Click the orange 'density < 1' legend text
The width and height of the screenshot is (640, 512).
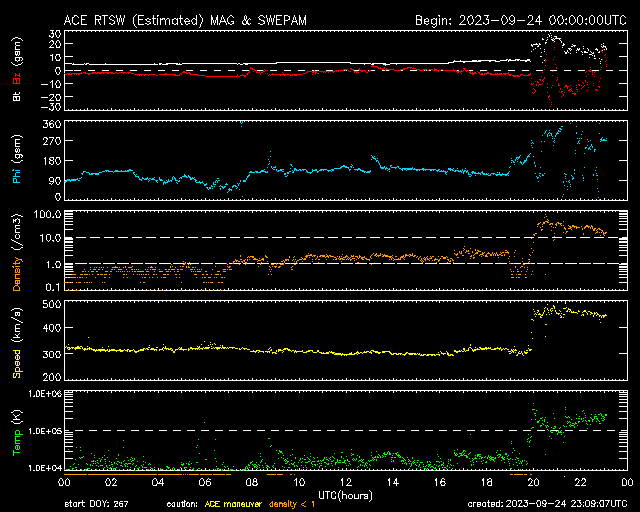point(292,504)
